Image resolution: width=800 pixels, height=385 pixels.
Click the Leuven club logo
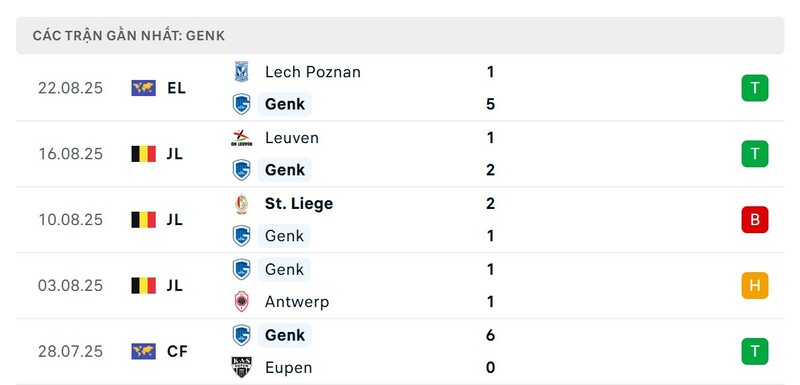pos(241,138)
